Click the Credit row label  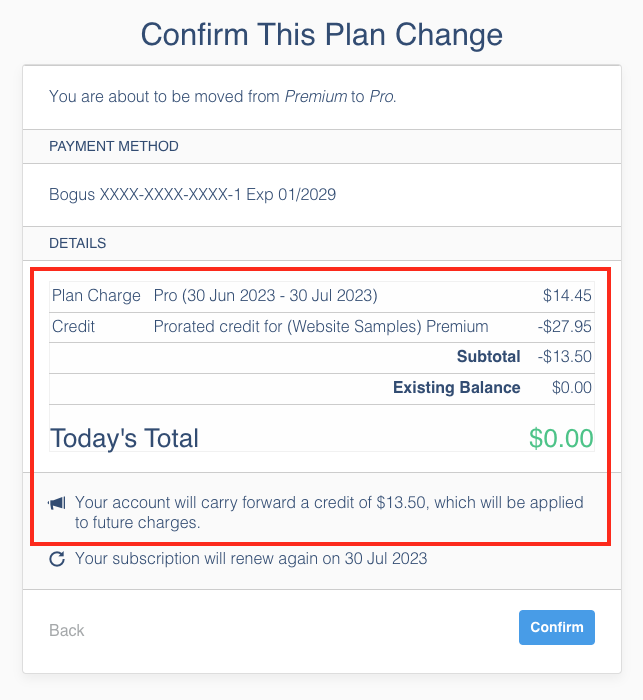[x=72, y=326]
